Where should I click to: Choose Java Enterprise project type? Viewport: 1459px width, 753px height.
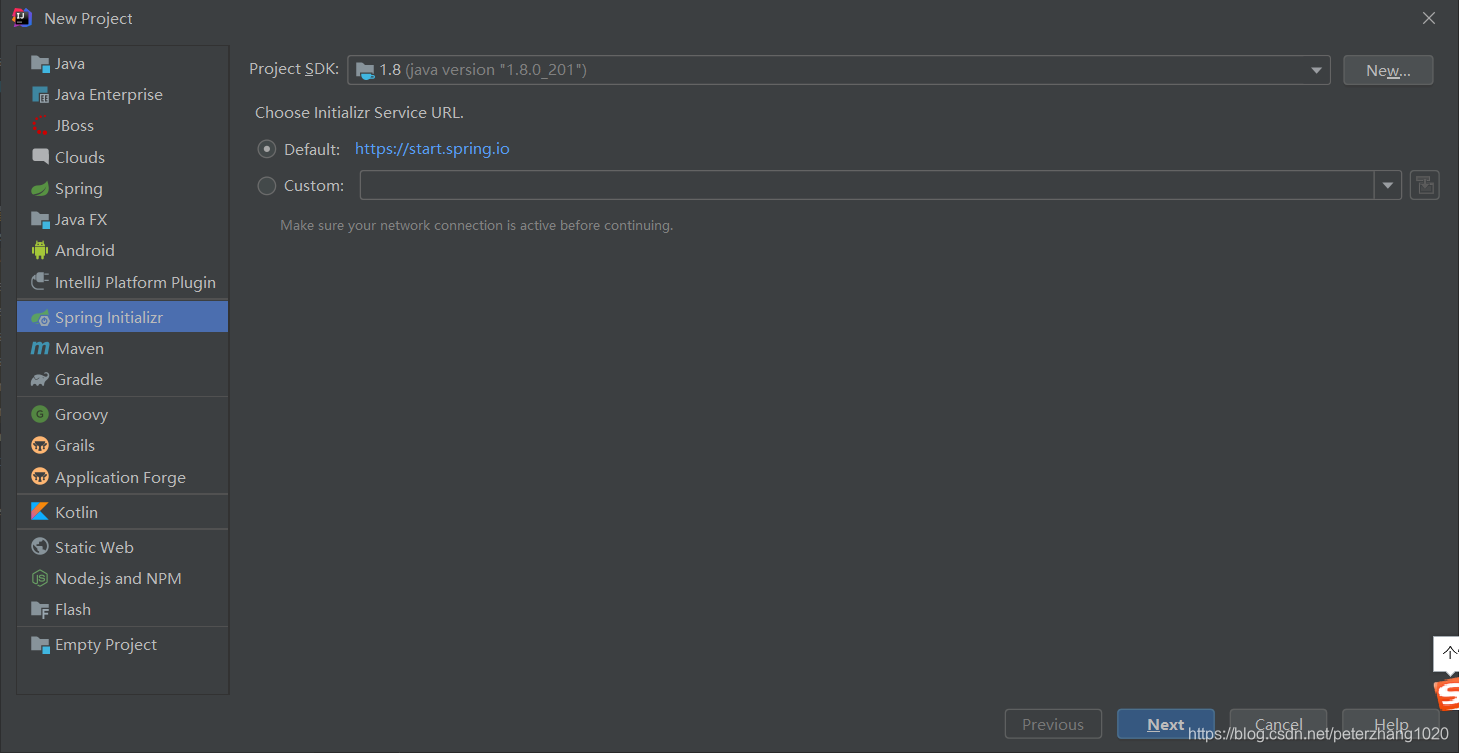pyautogui.click(x=122, y=95)
